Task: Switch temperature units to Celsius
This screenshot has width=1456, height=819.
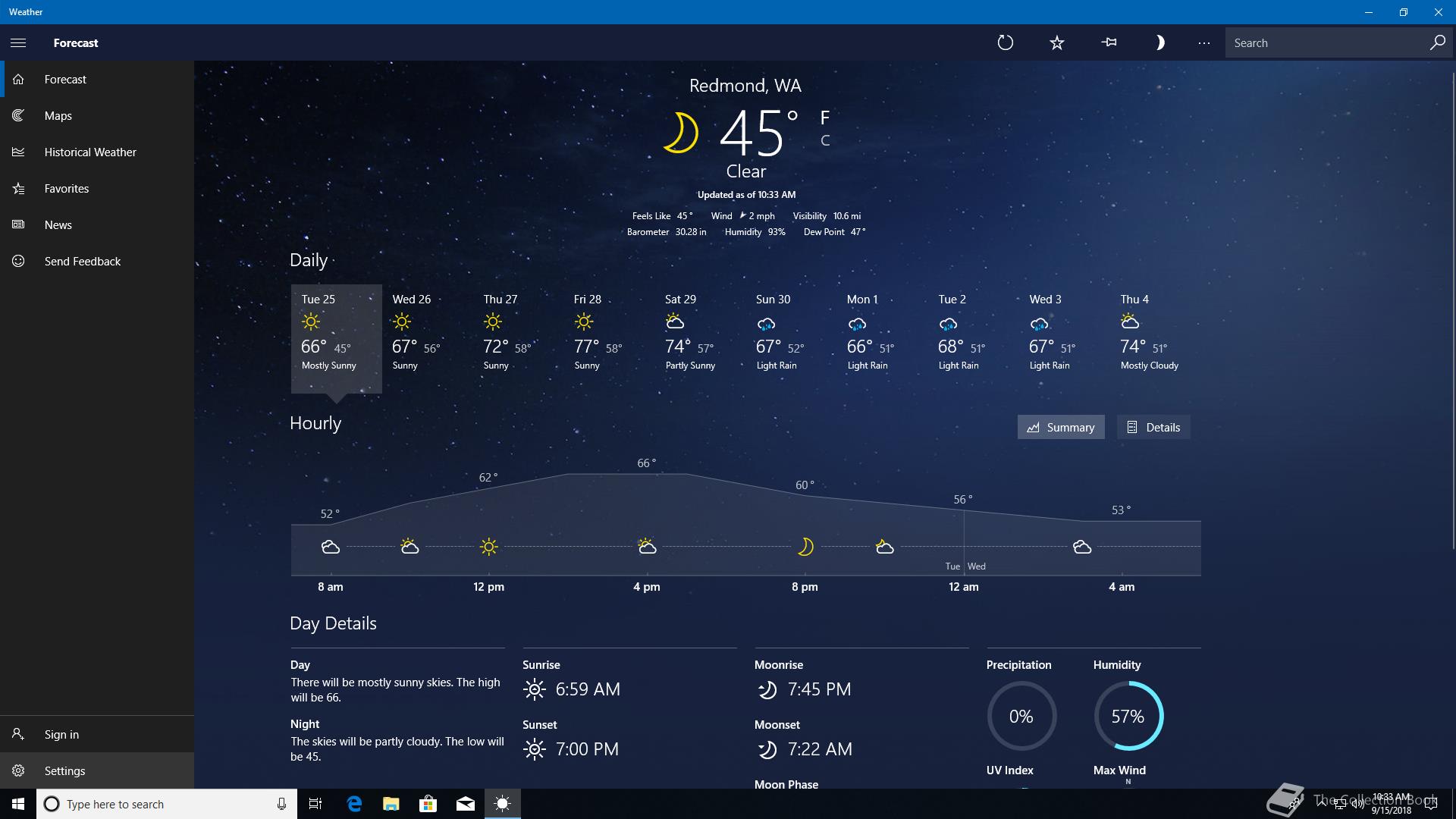Action: point(825,140)
